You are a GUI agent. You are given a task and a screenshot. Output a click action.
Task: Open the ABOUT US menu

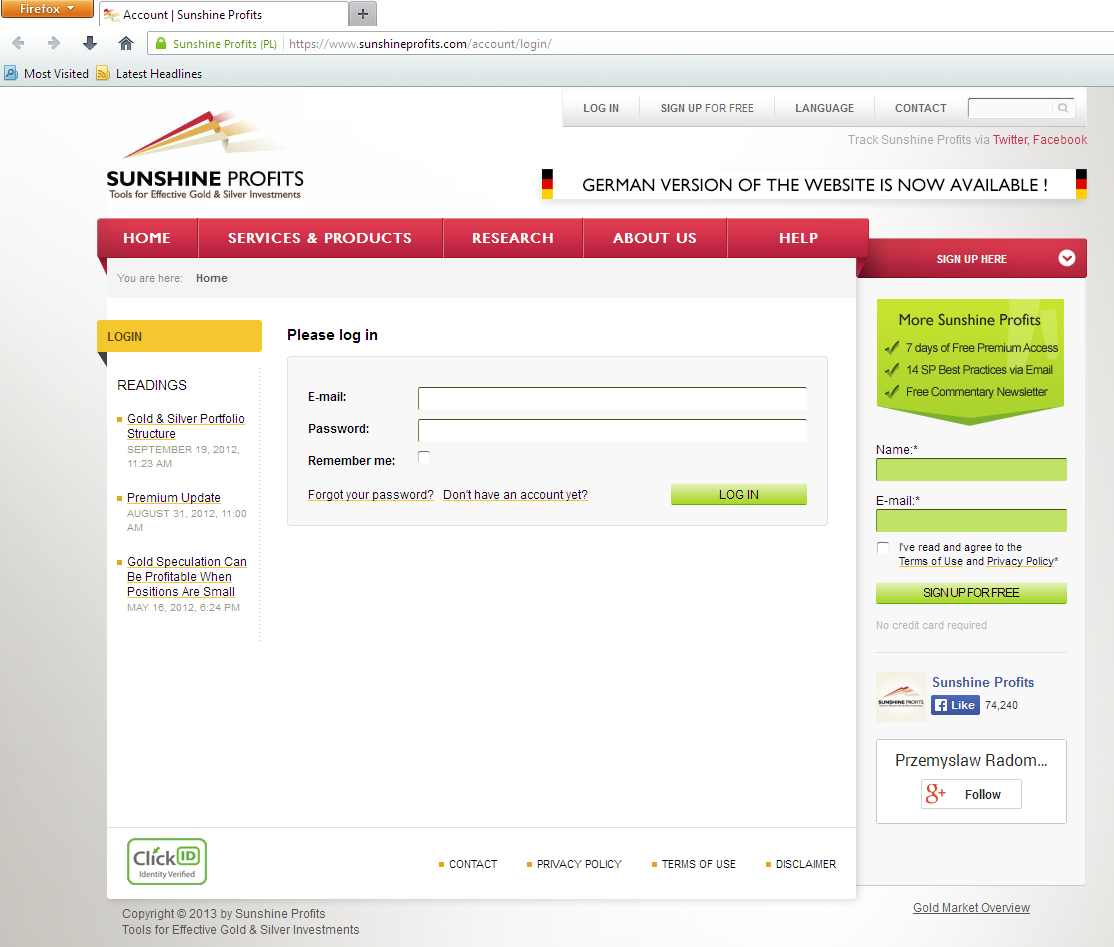[655, 238]
